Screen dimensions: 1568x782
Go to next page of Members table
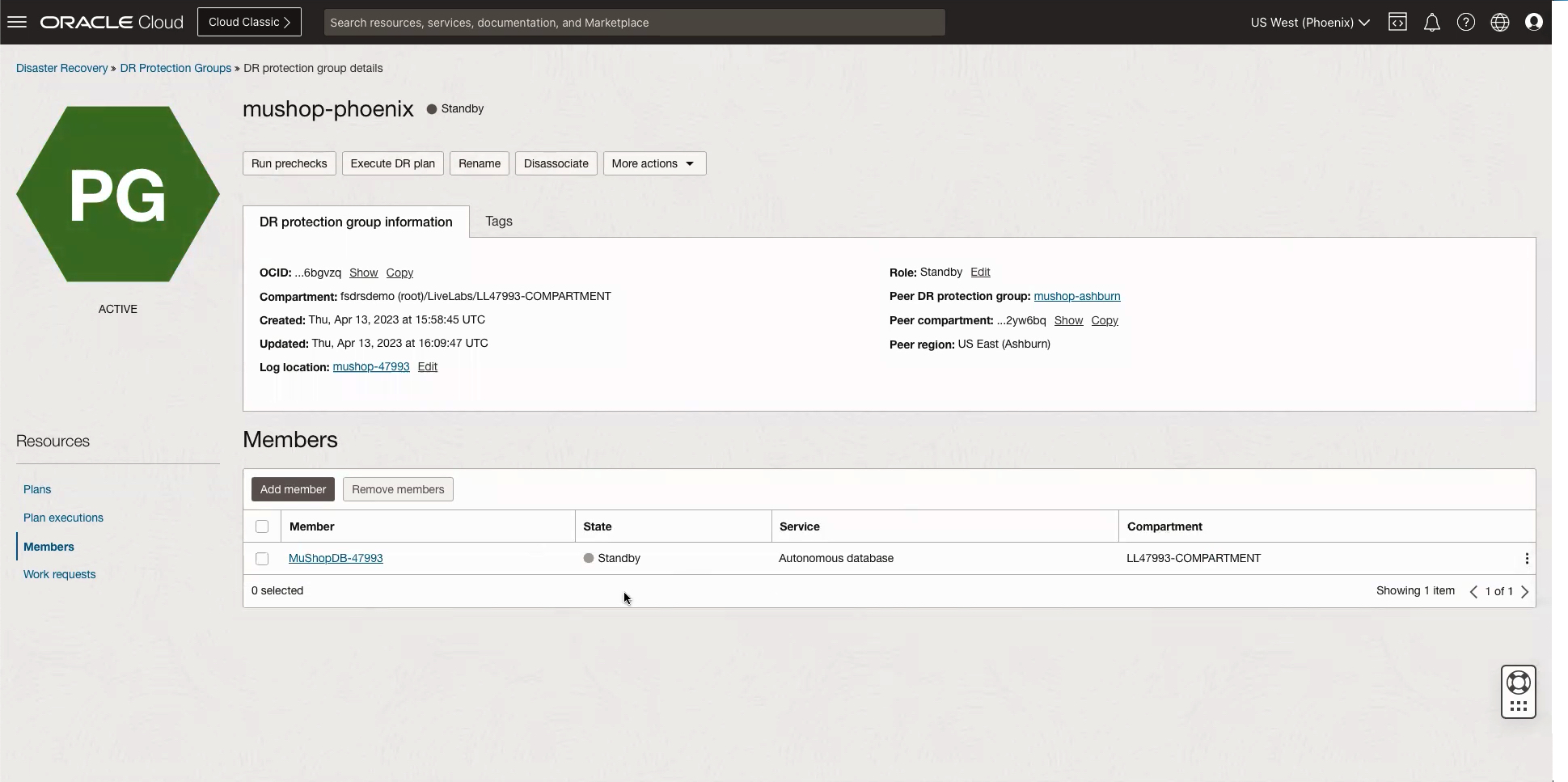[1525, 591]
